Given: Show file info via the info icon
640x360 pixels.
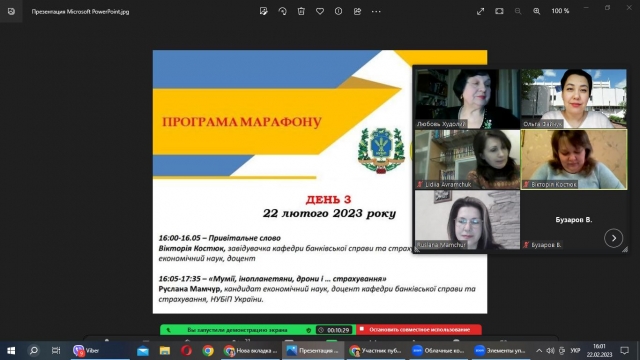Looking at the screenshot, I should (x=338, y=11).
